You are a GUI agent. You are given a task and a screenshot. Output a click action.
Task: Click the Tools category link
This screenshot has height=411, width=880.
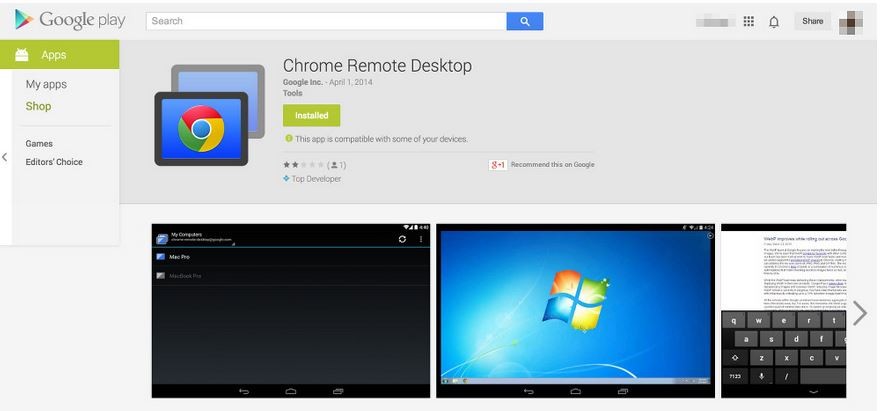click(292, 93)
